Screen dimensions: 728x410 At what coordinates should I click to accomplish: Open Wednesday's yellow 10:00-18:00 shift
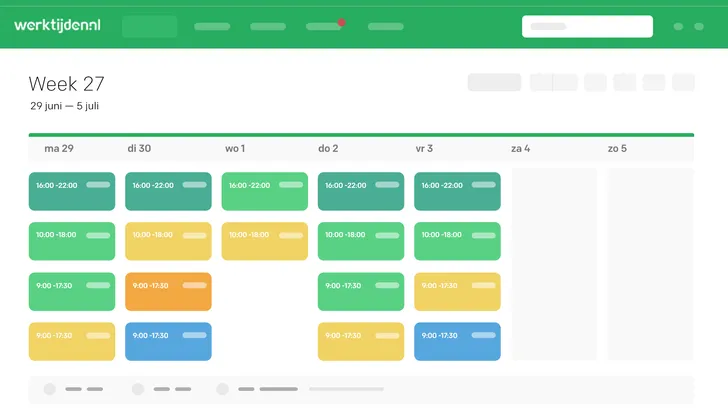click(264, 241)
